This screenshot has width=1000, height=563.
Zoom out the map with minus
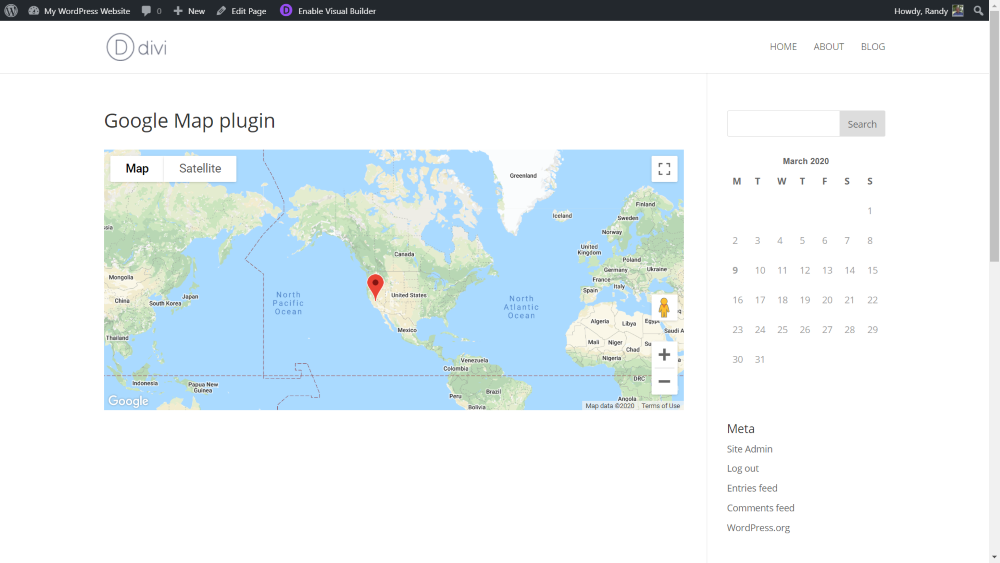[x=664, y=381]
